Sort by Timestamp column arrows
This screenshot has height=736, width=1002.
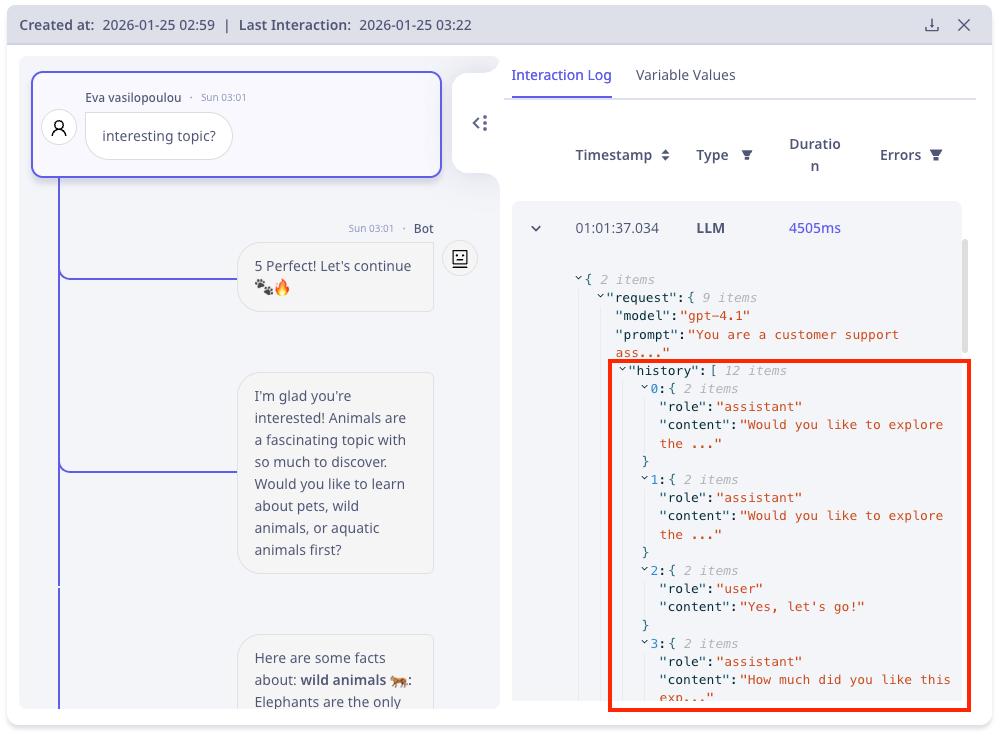[x=665, y=155]
